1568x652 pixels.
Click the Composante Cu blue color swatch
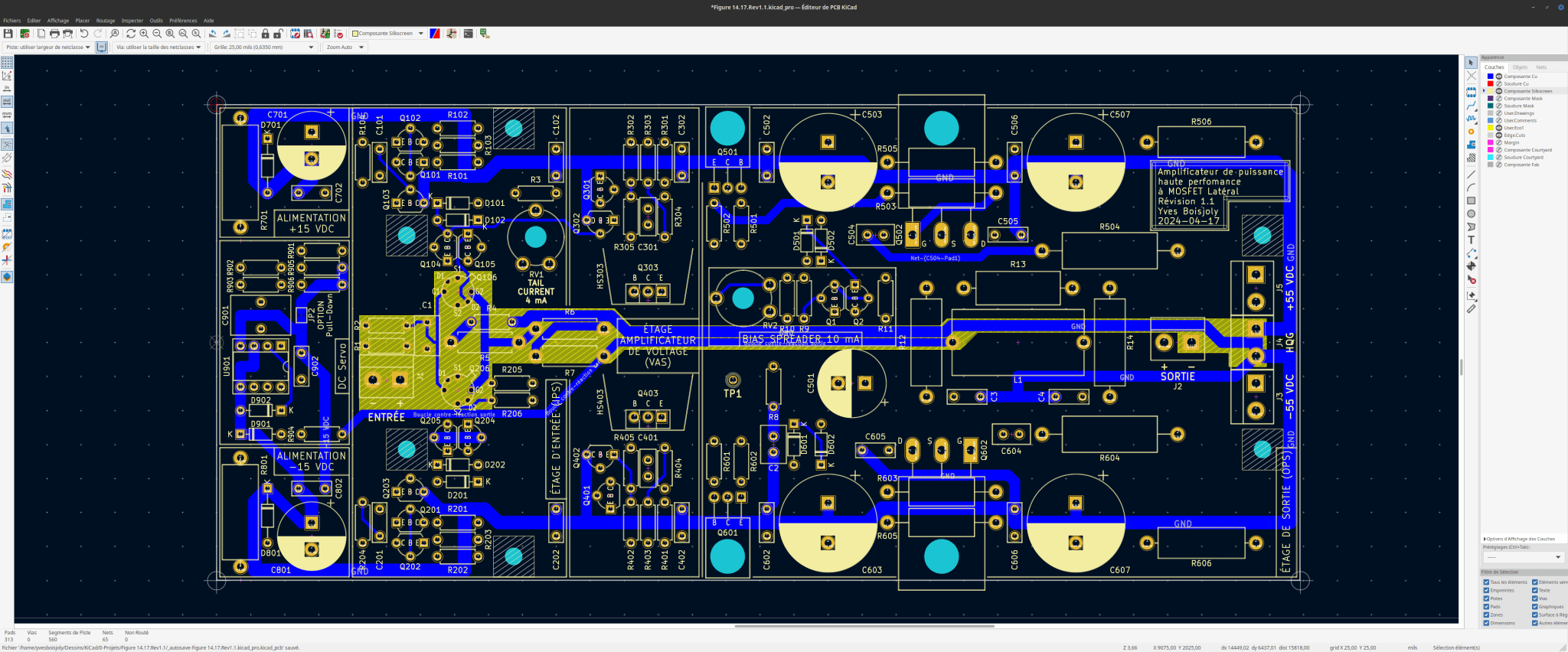[1491, 77]
